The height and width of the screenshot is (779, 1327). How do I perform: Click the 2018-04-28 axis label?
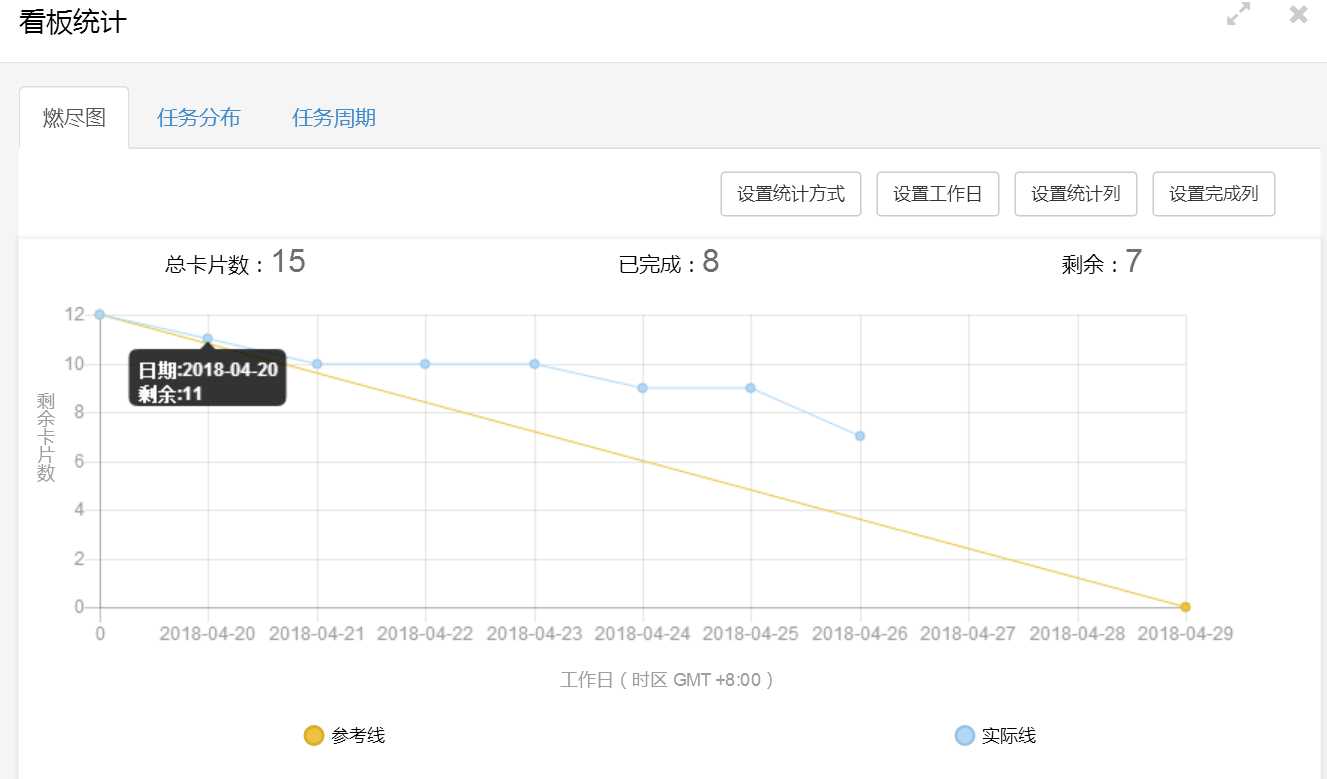click(1078, 633)
